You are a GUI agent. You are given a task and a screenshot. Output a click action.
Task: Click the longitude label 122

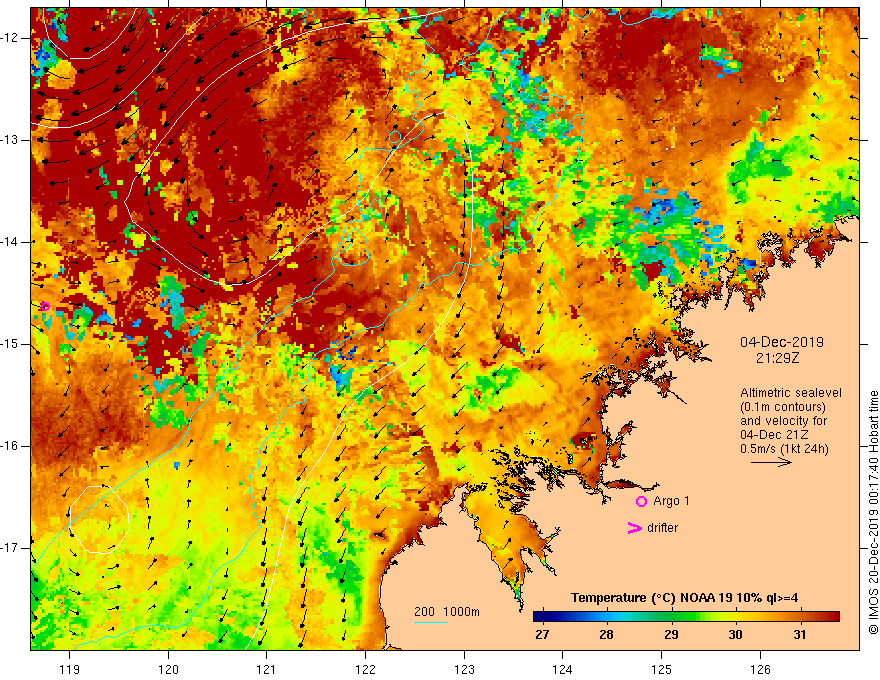[365, 669]
